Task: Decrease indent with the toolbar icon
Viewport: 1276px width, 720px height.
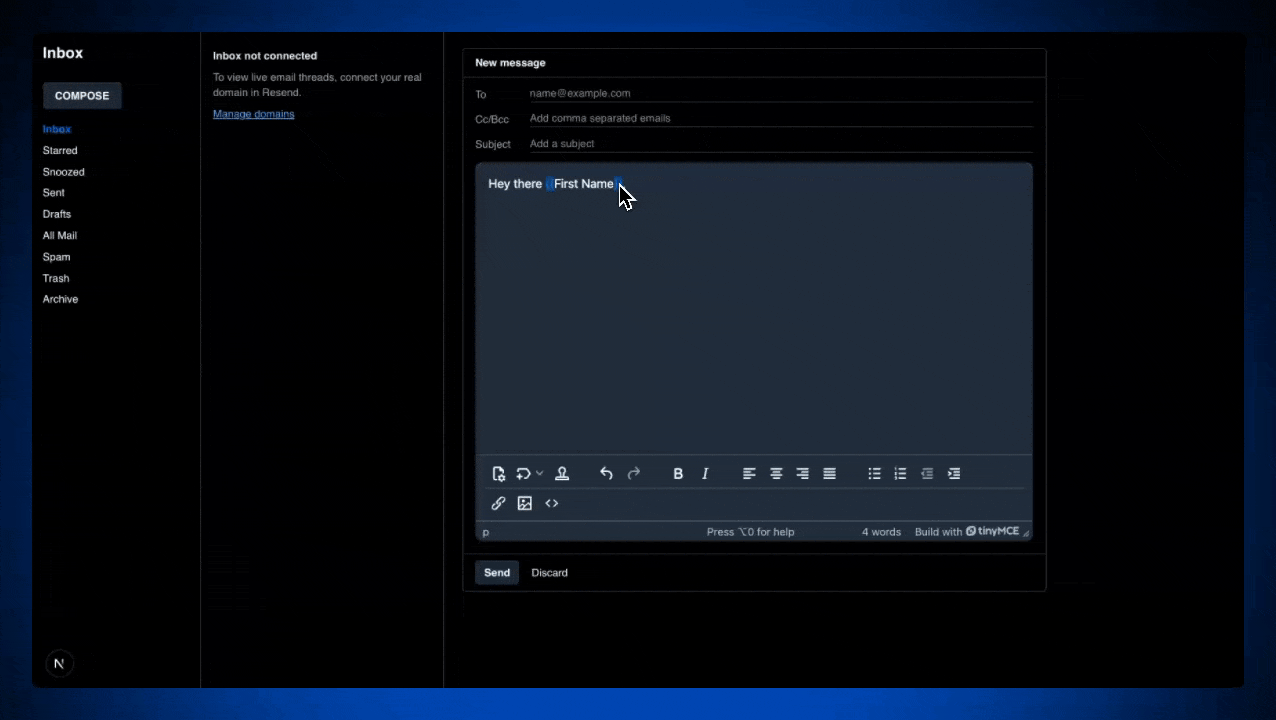Action: [927, 473]
